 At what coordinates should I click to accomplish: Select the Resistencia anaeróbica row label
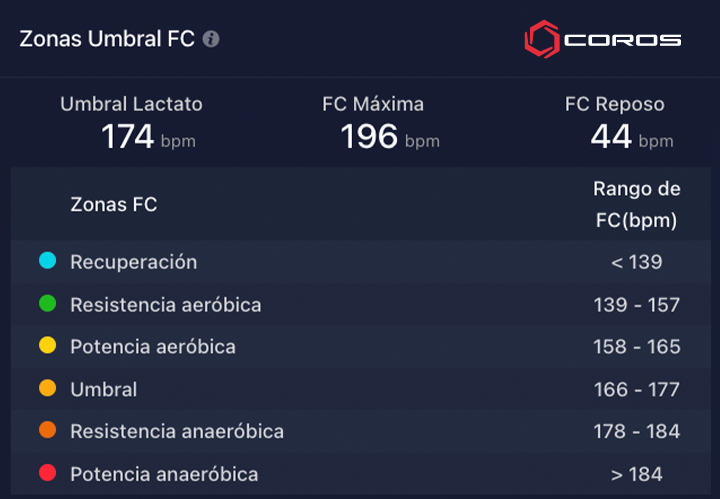[x=177, y=432]
